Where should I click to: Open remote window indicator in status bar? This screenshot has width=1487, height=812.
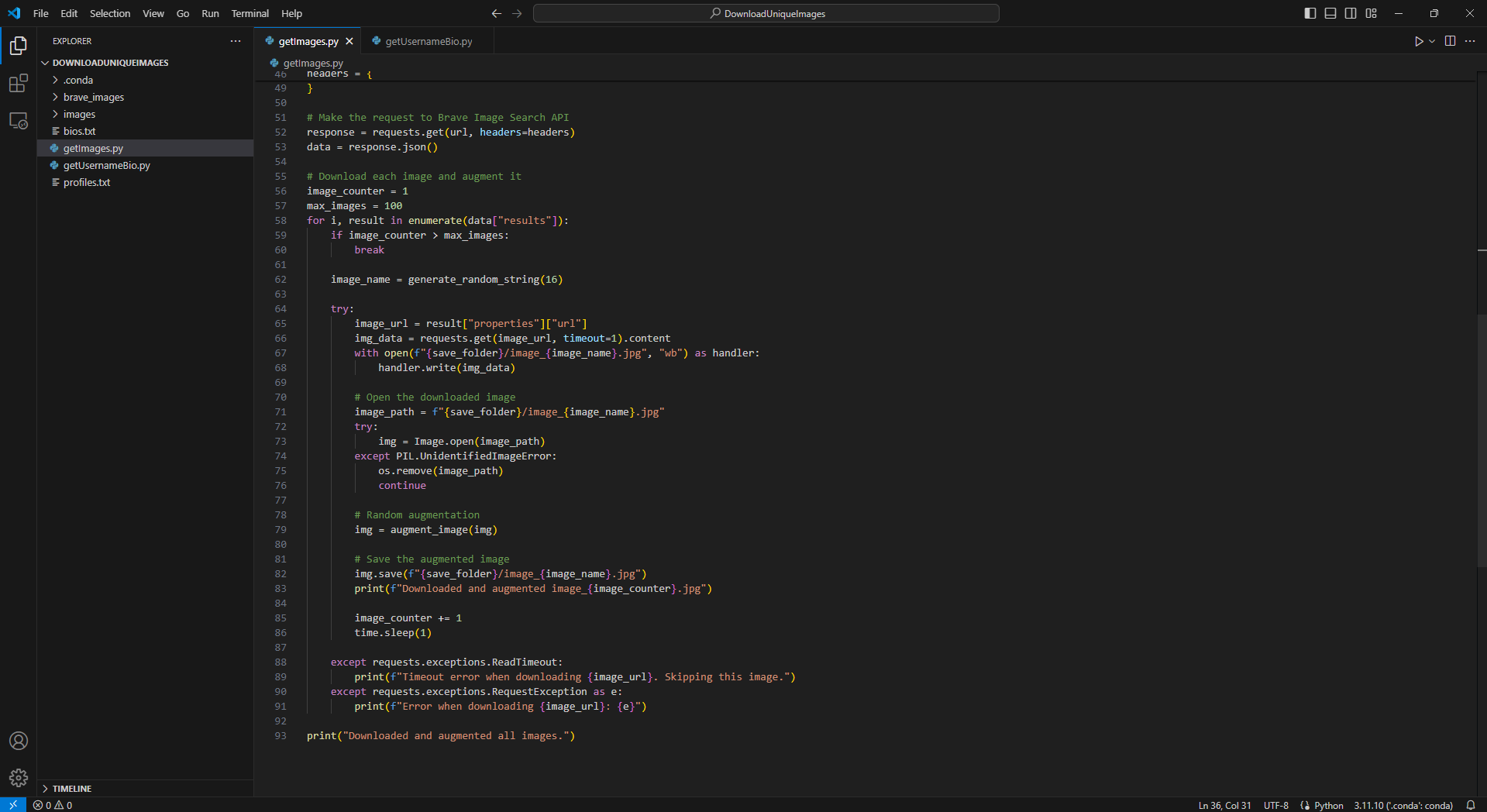[x=13, y=805]
